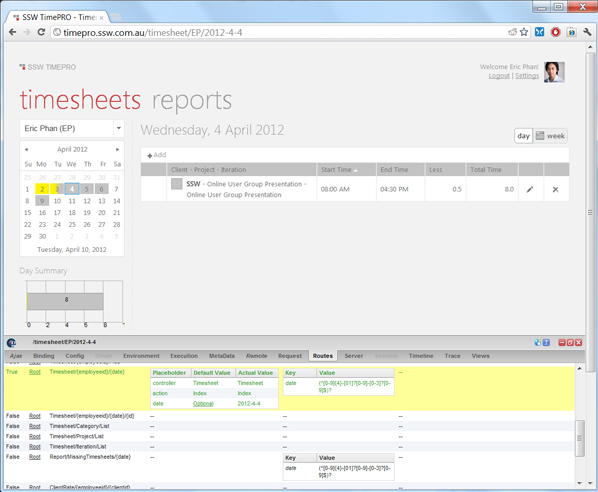Switch to week view

(x=550, y=136)
